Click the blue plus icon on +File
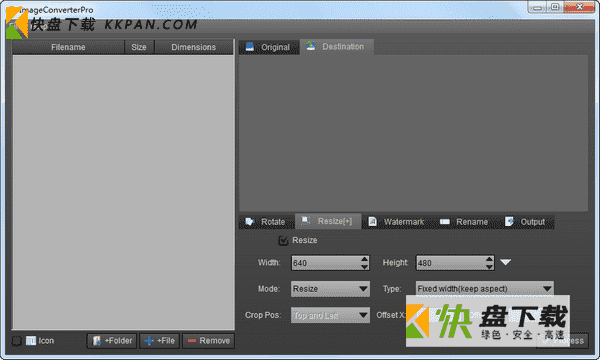This screenshot has width=600, height=360. pos(149,341)
